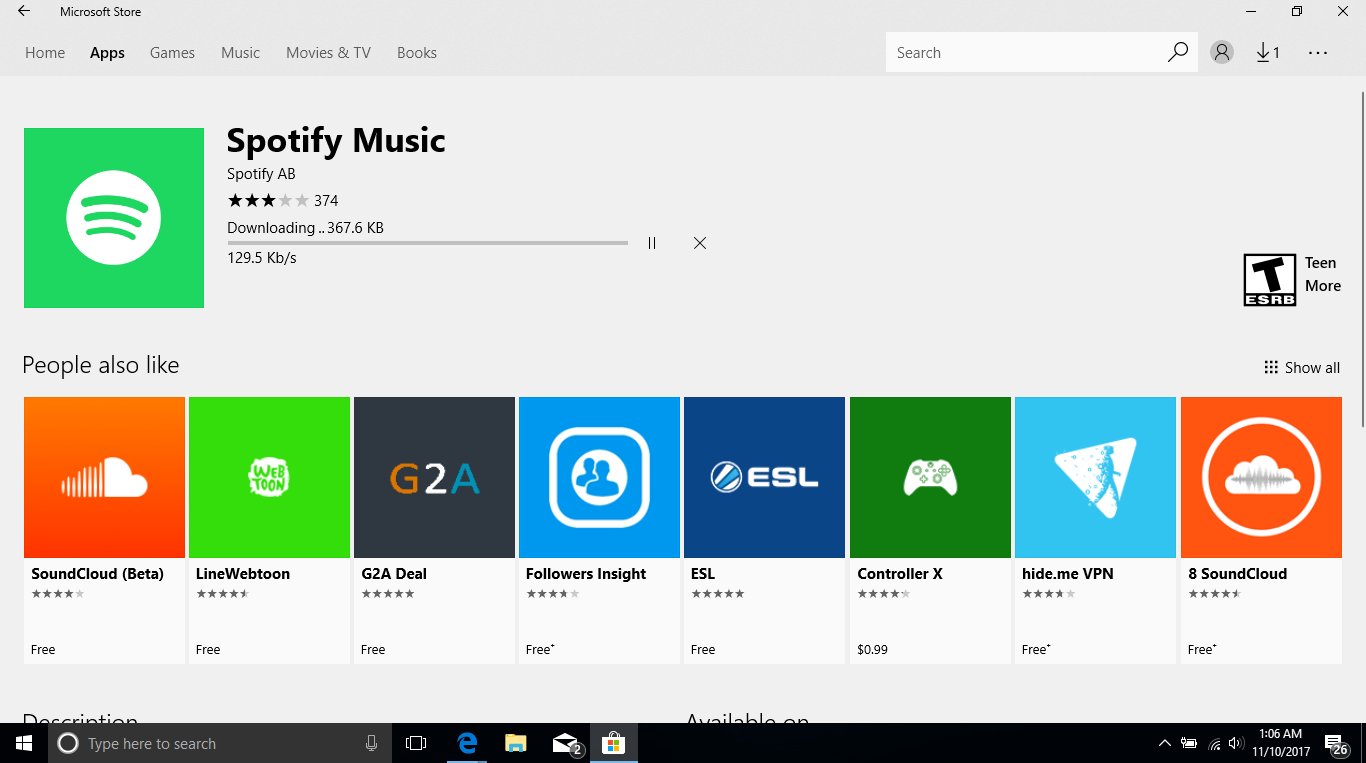Switch to the Books tab
The image size is (1366, 763).
pyautogui.click(x=416, y=53)
